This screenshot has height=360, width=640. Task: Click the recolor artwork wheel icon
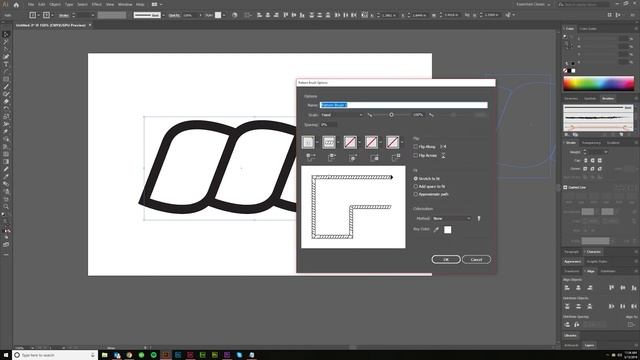235,15
